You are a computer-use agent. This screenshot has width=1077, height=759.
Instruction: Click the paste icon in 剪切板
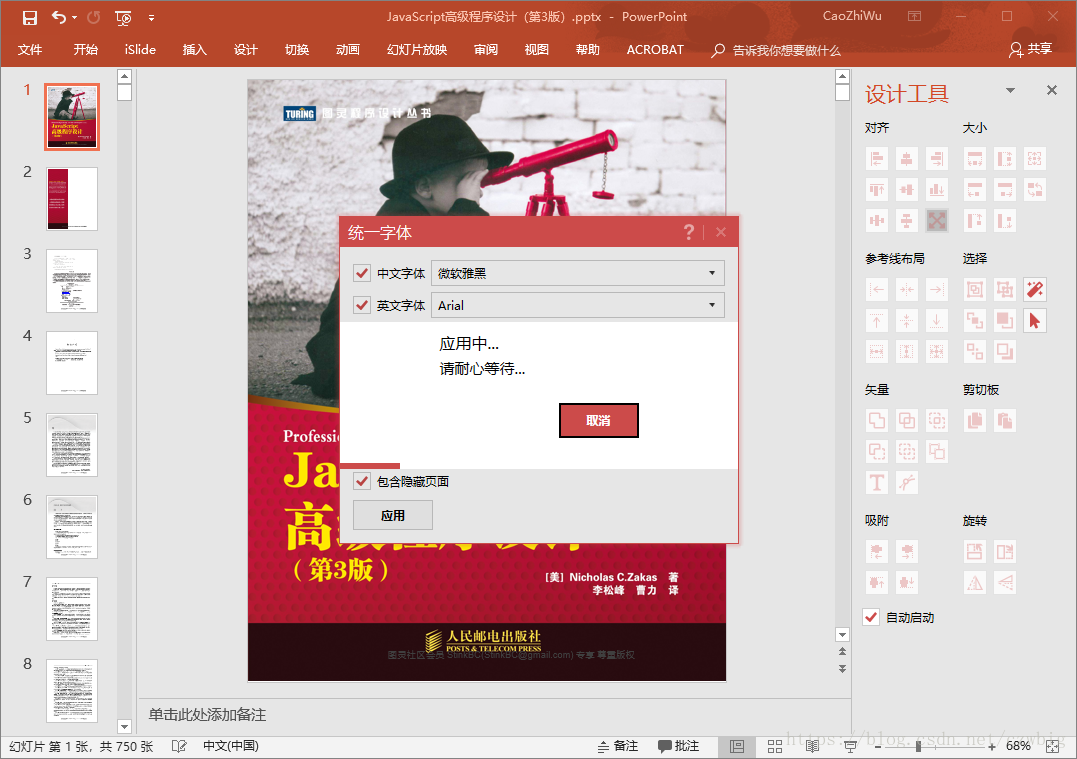(x=1004, y=420)
